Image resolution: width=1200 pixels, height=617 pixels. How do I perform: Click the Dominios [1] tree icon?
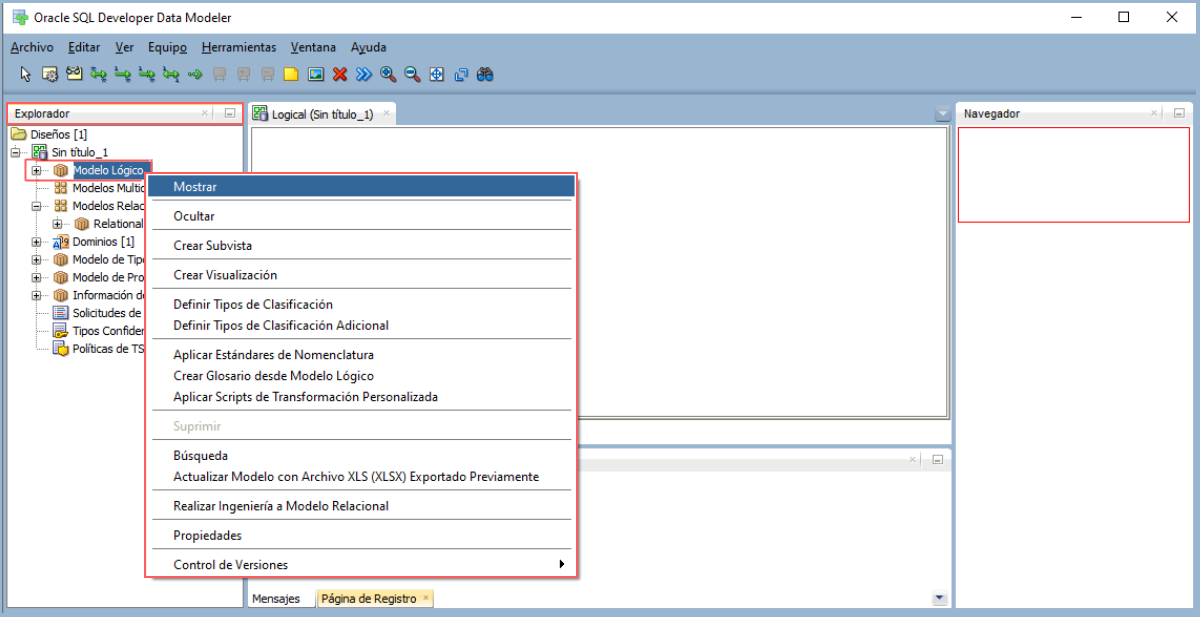pos(60,242)
